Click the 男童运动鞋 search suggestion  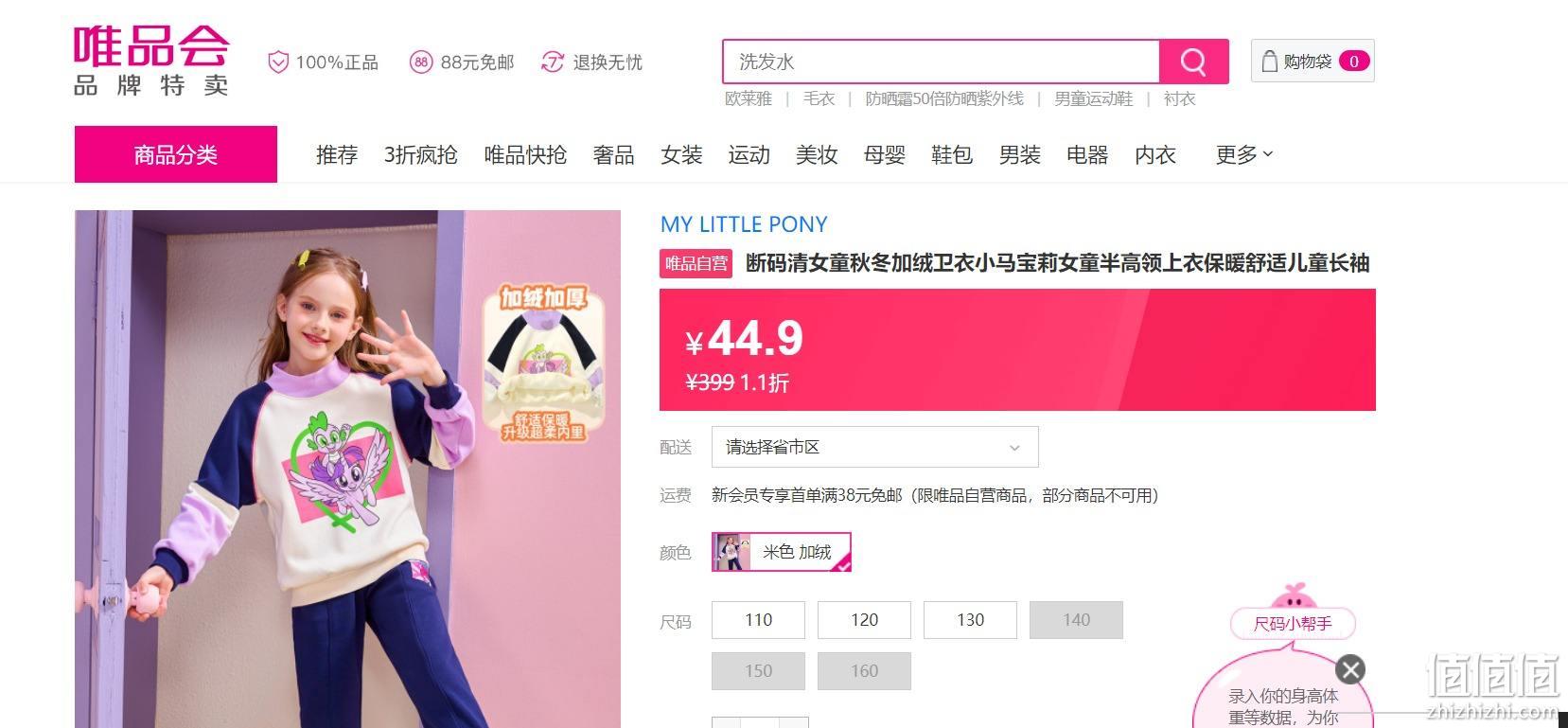[1093, 98]
